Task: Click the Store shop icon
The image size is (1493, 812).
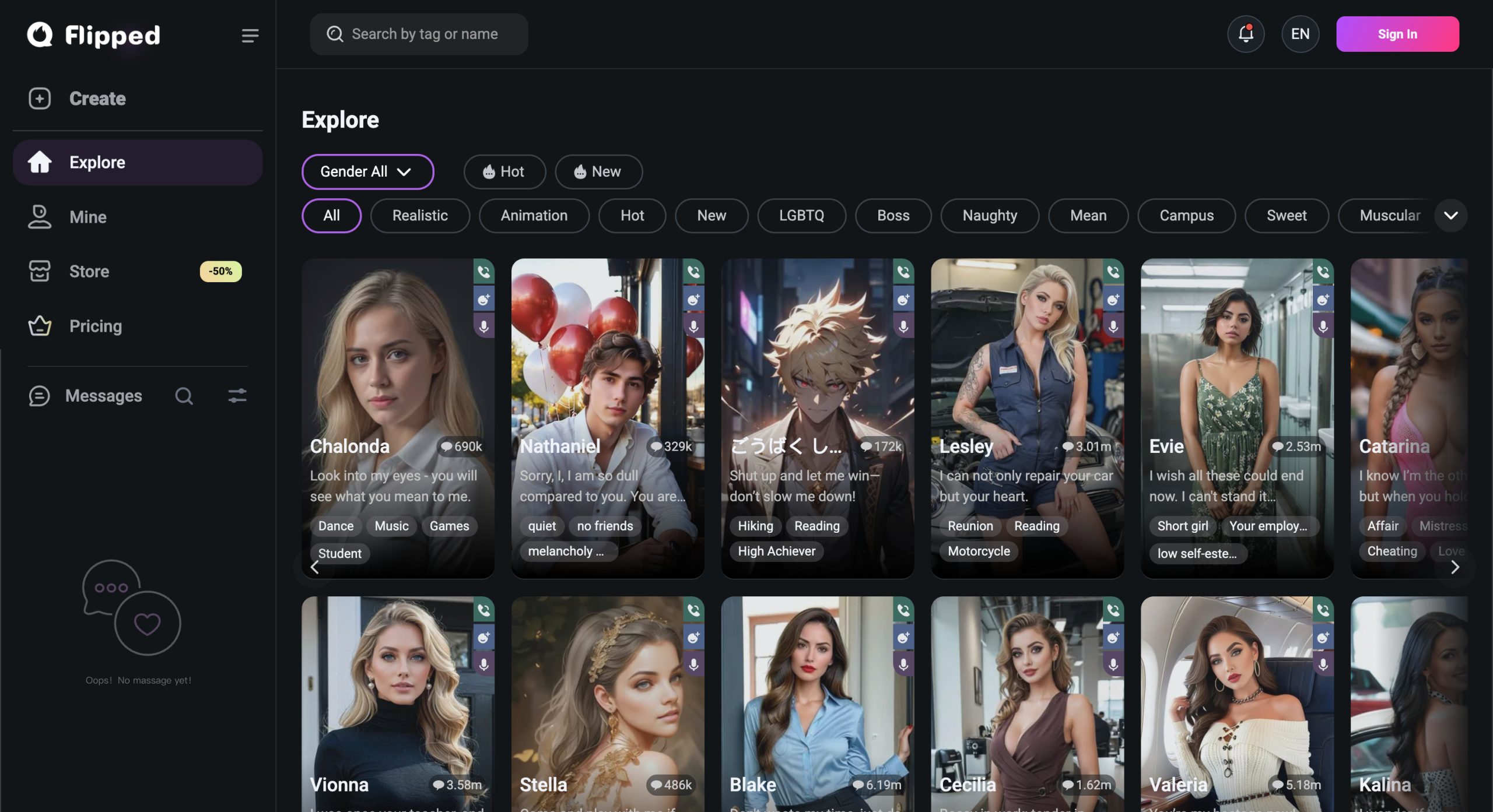Action: 40,271
